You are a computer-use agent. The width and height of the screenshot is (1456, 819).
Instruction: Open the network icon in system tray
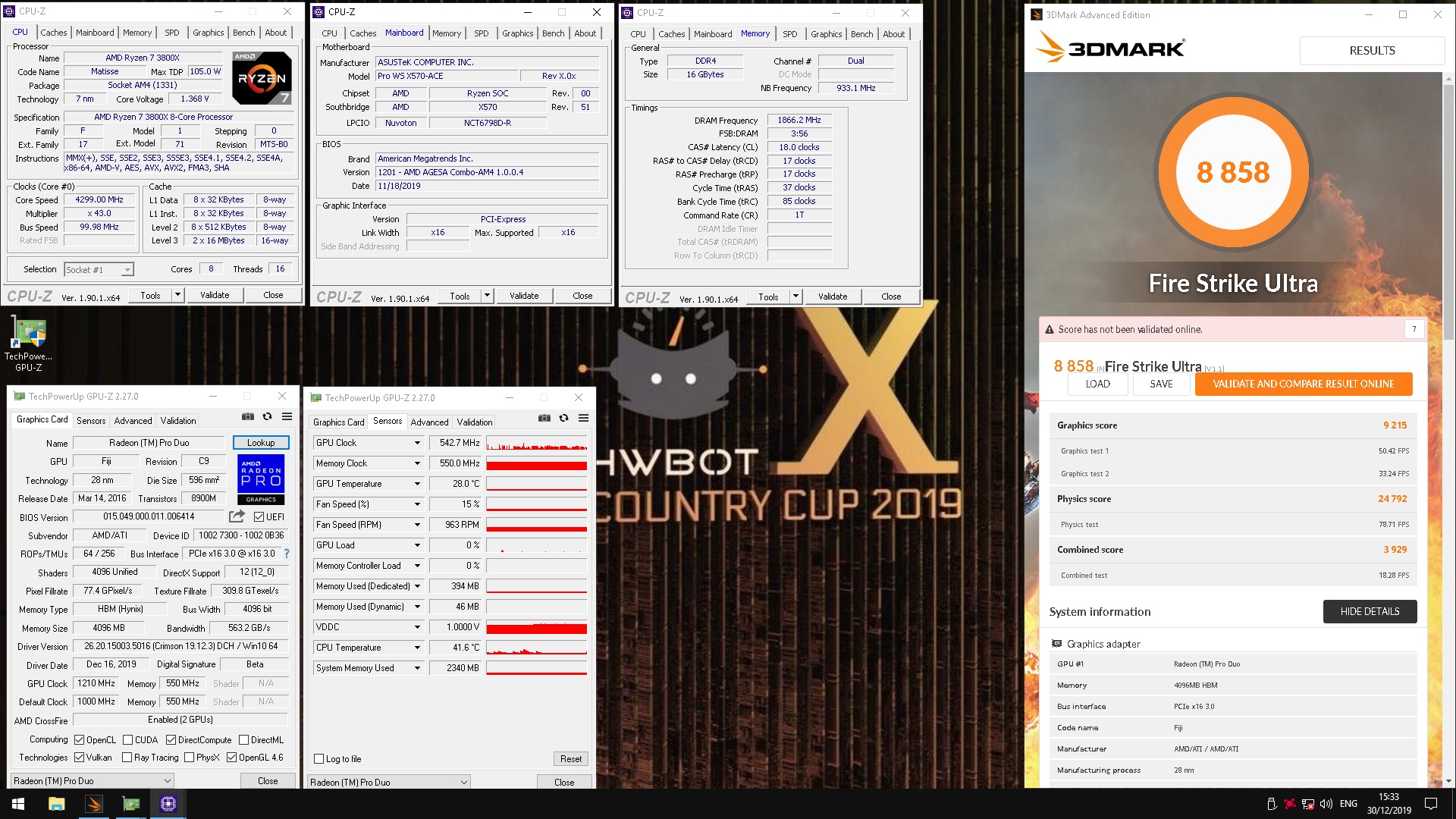[x=1308, y=804]
